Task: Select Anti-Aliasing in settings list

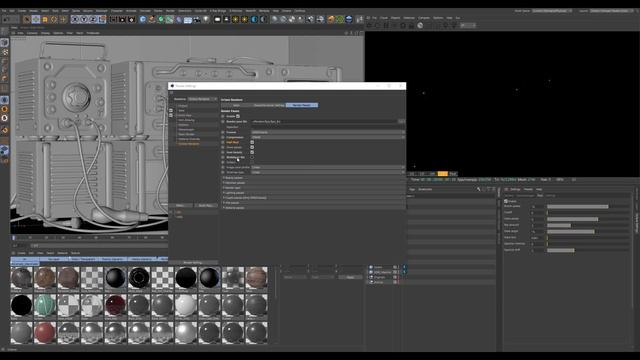Action: click(187, 120)
